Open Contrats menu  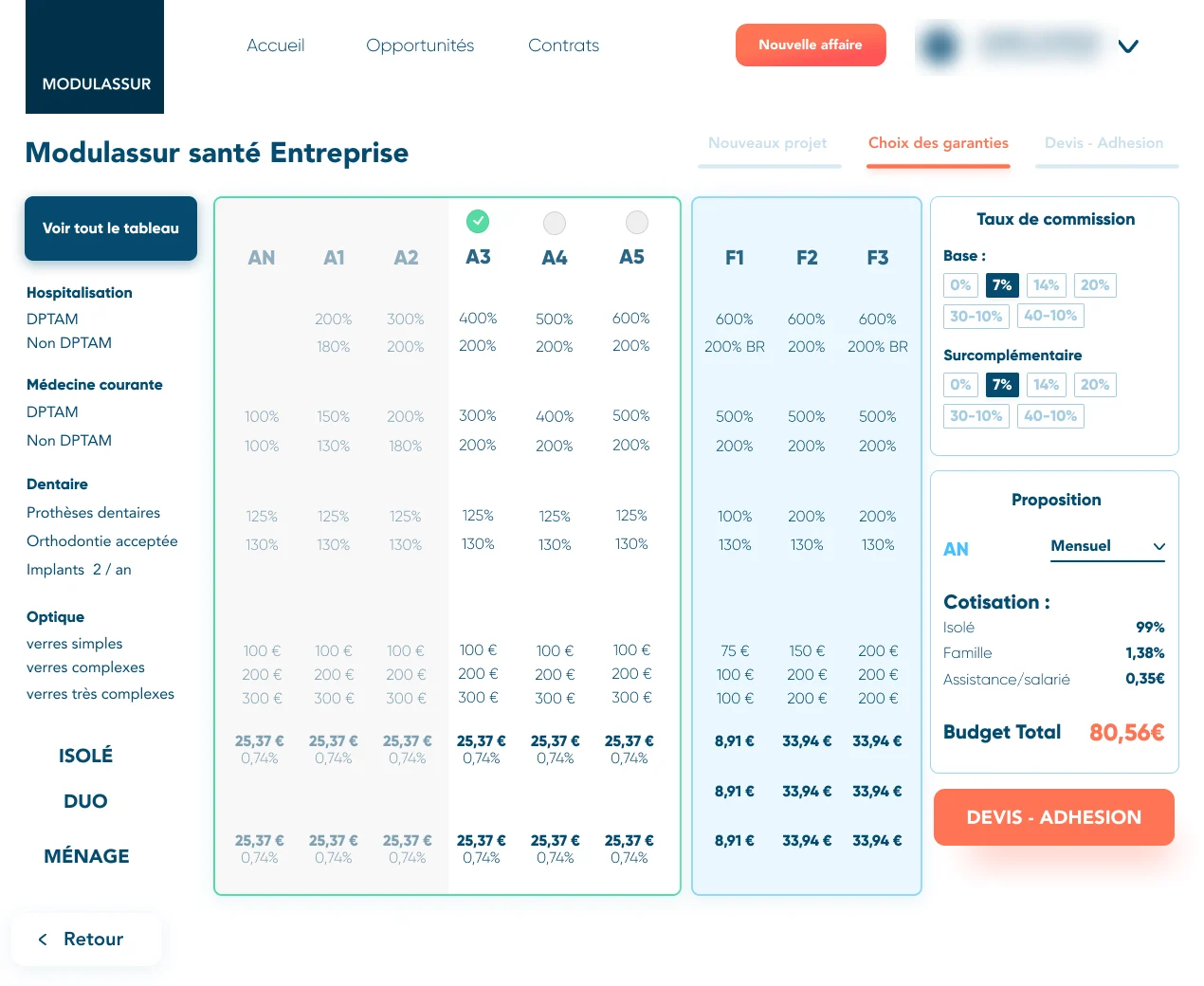(563, 46)
